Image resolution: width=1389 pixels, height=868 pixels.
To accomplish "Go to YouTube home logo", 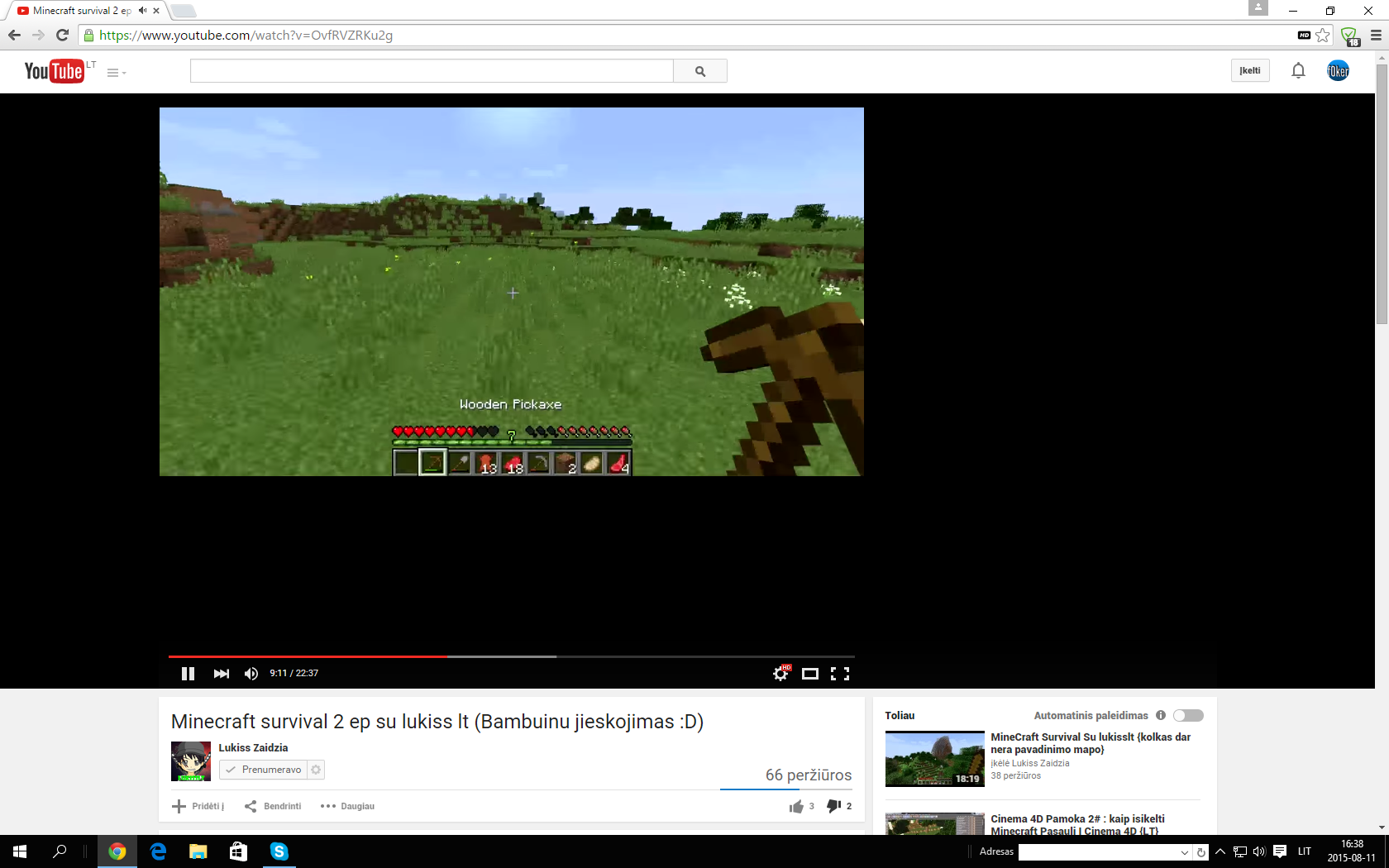I will coord(55,71).
